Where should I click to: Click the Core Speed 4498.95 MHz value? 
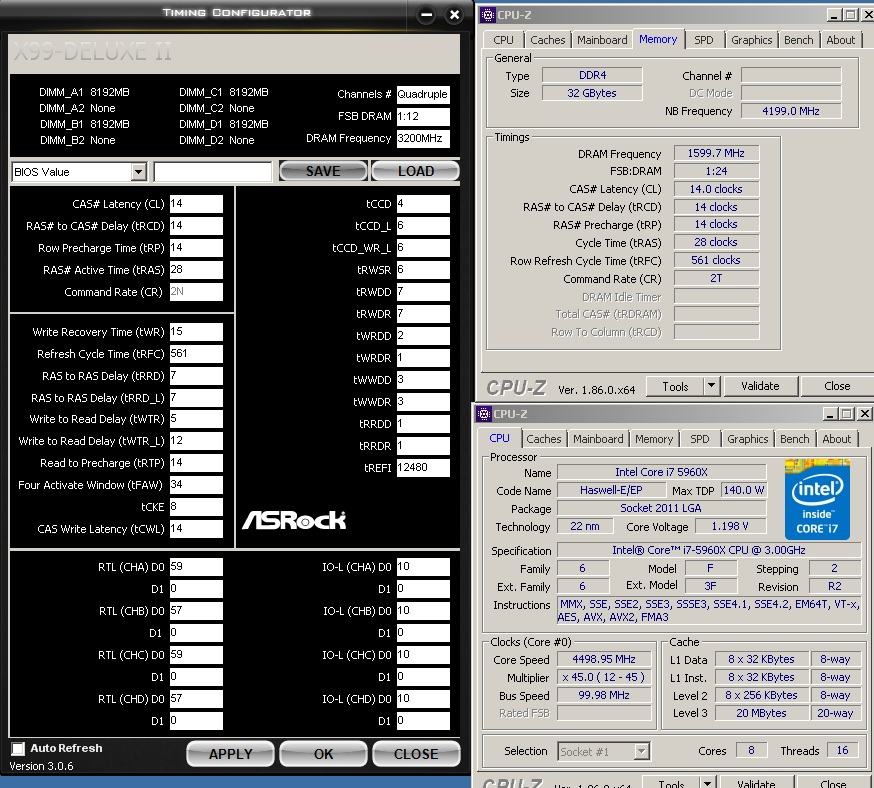pos(604,659)
